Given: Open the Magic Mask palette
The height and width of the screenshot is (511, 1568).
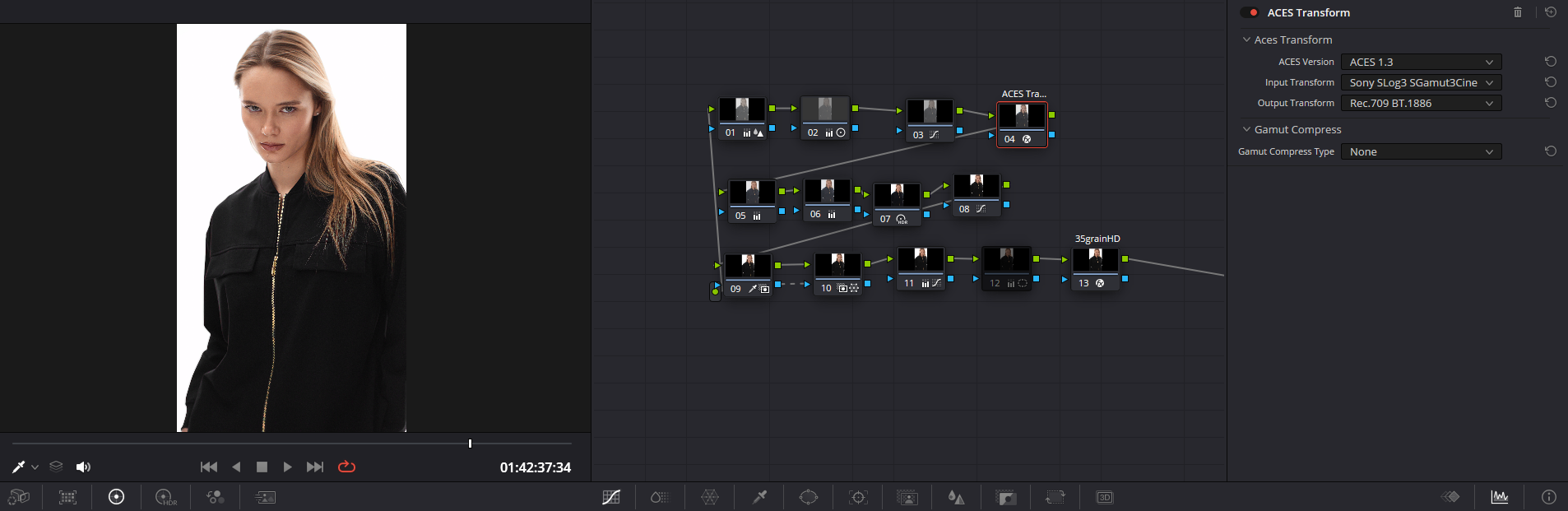Looking at the screenshot, I should [x=907, y=497].
